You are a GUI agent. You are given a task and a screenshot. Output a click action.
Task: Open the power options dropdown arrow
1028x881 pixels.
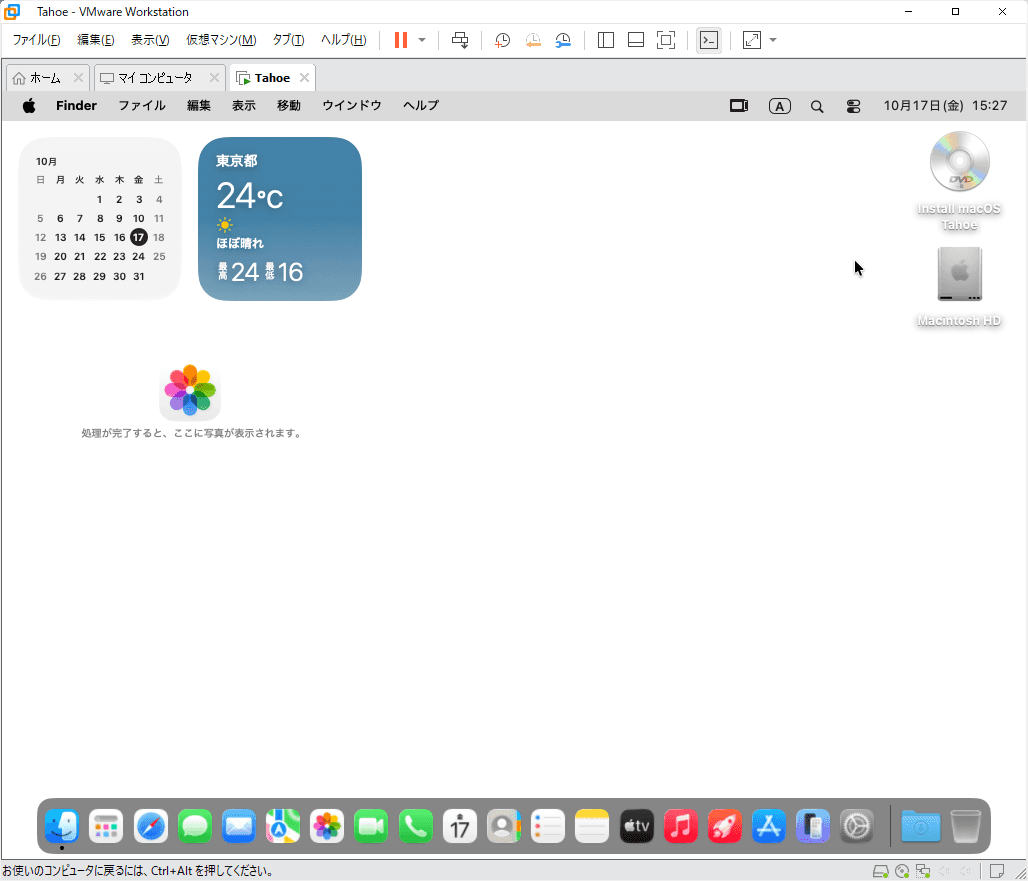422,40
